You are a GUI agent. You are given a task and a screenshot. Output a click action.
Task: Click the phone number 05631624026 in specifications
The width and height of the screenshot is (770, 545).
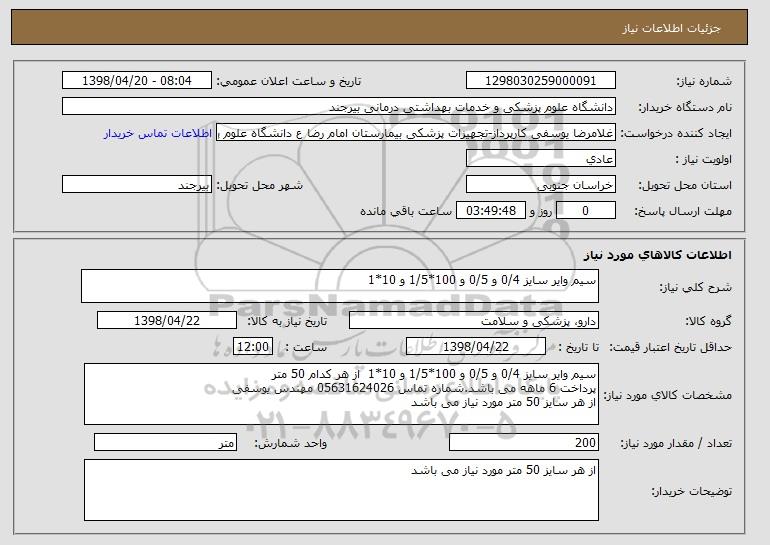tap(355, 388)
